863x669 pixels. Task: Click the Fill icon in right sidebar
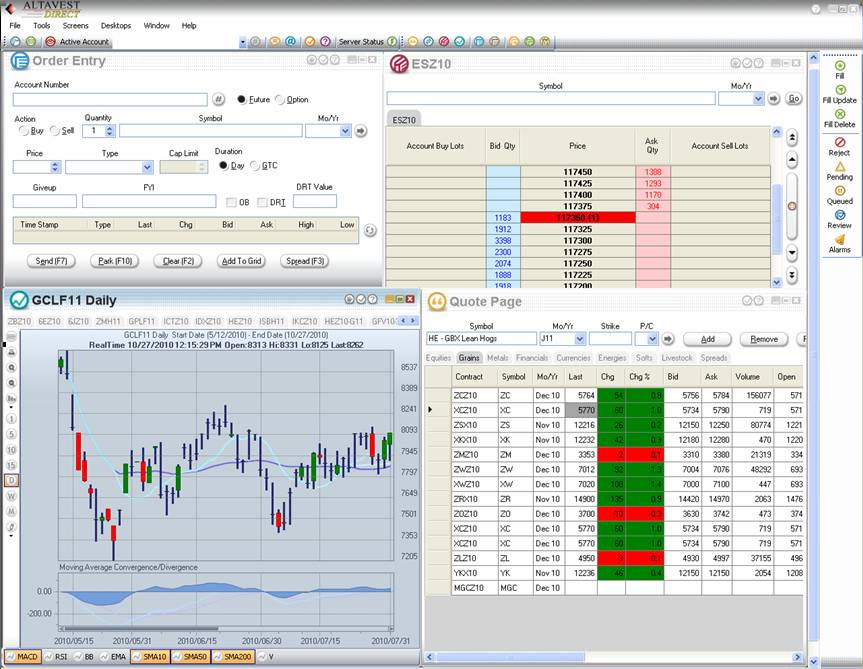[x=840, y=65]
